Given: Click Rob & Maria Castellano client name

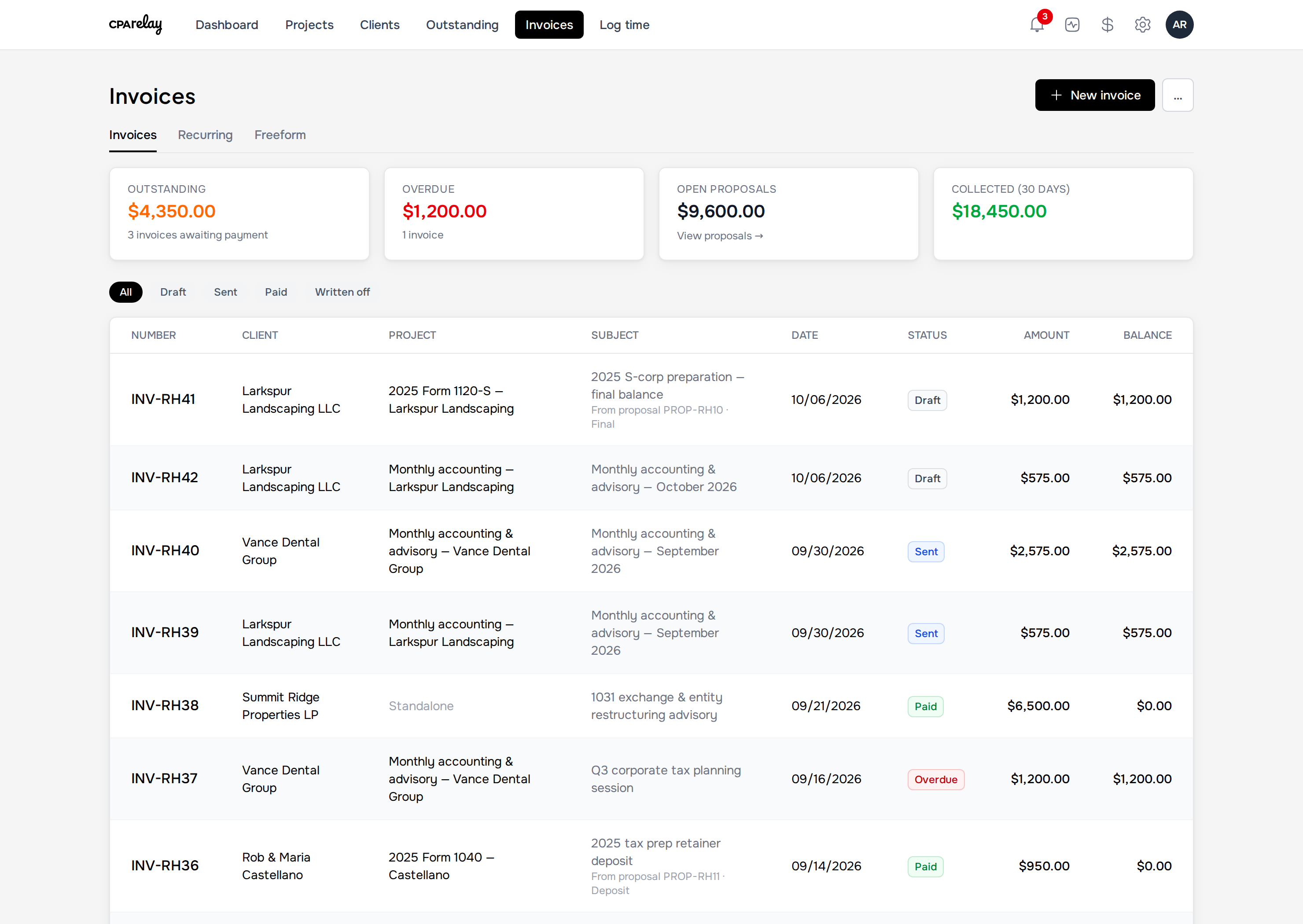Looking at the screenshot, I should (276, 866).
